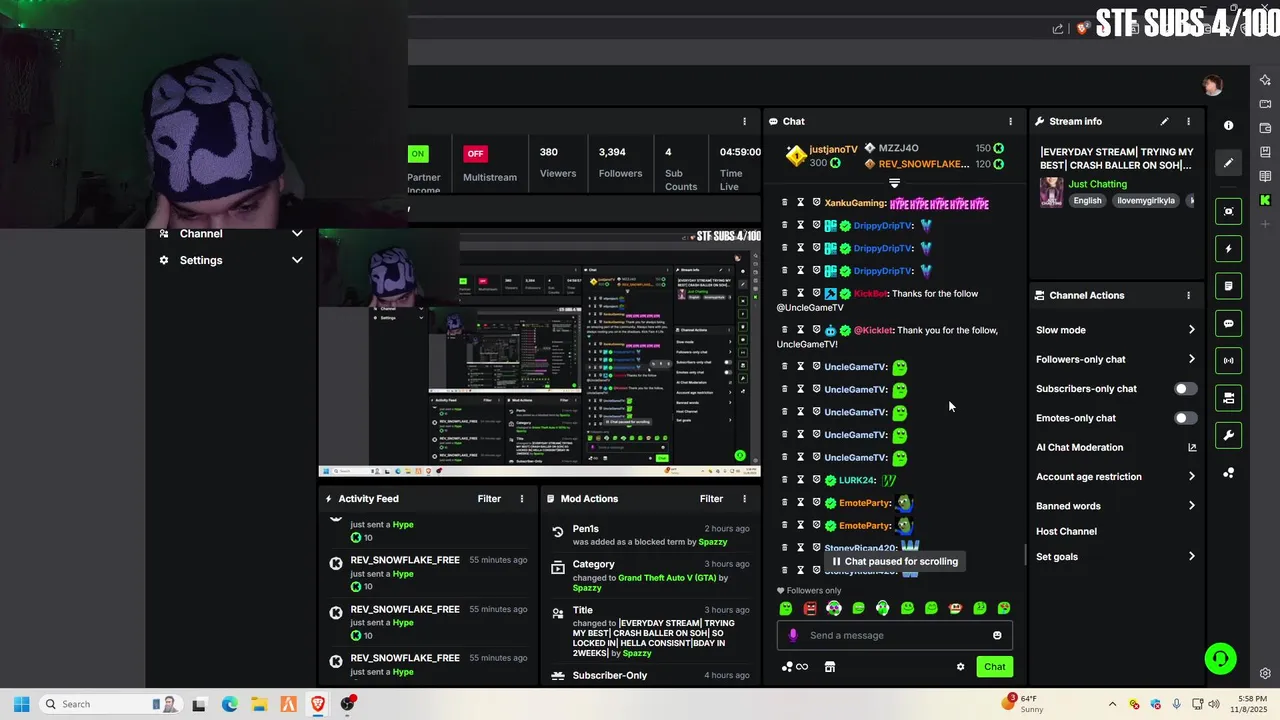Toggle Subscribers-only chat switch
This screenshot has height=720, width=1280.
tap(1185, 389)
